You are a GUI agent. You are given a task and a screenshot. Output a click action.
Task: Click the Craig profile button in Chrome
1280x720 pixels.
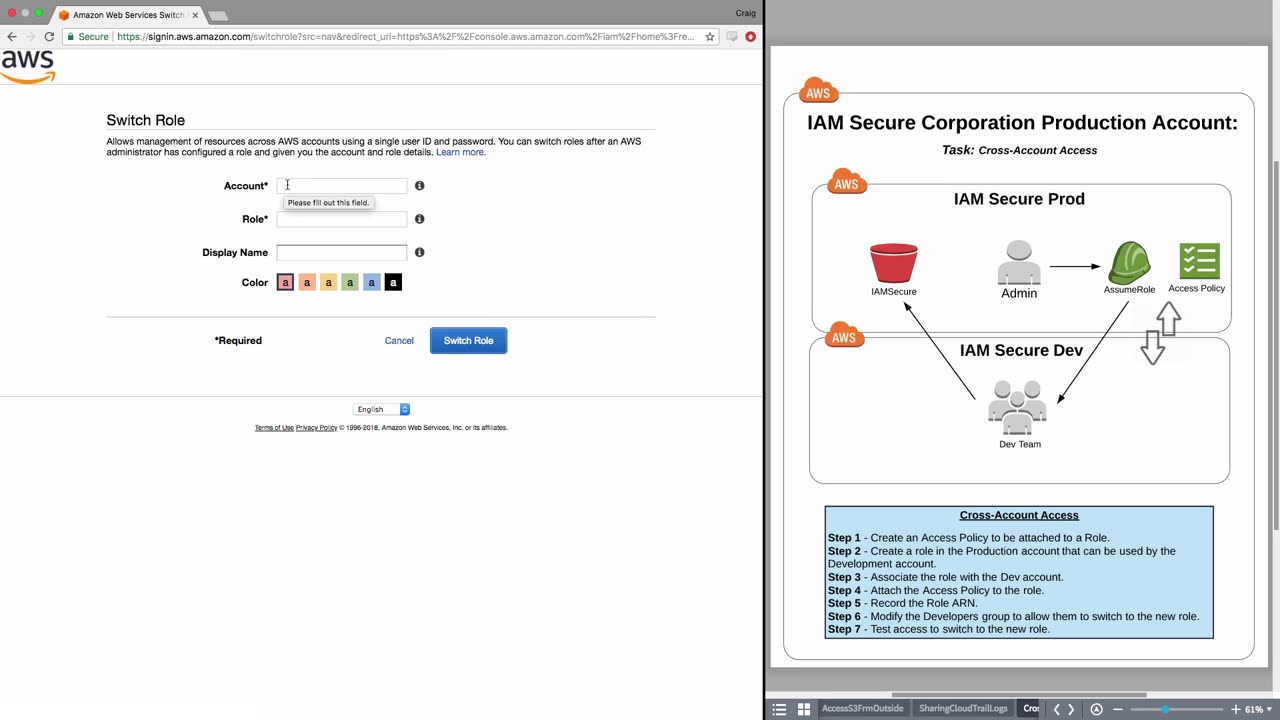[x=745, y=13]
